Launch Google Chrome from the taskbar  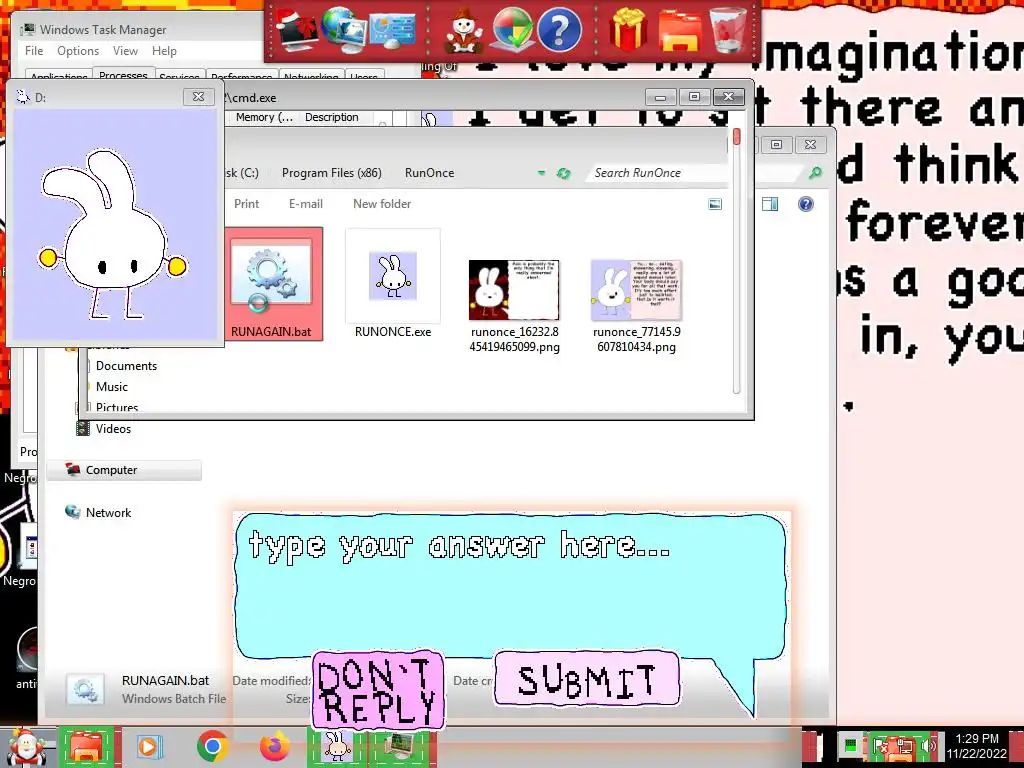[212, 746]
